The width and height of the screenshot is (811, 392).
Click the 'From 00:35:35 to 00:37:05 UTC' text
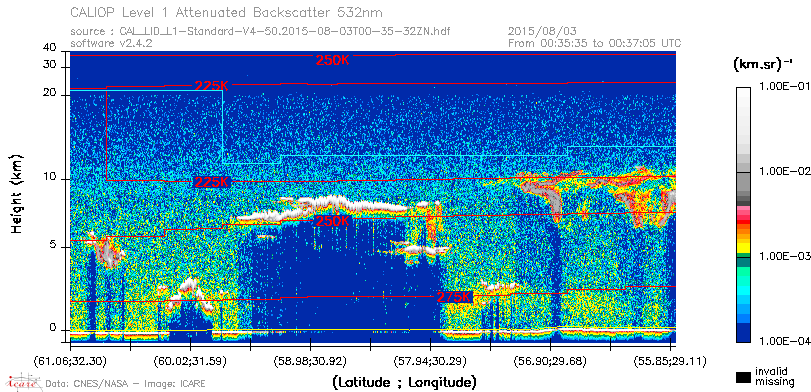pos(595,43)
